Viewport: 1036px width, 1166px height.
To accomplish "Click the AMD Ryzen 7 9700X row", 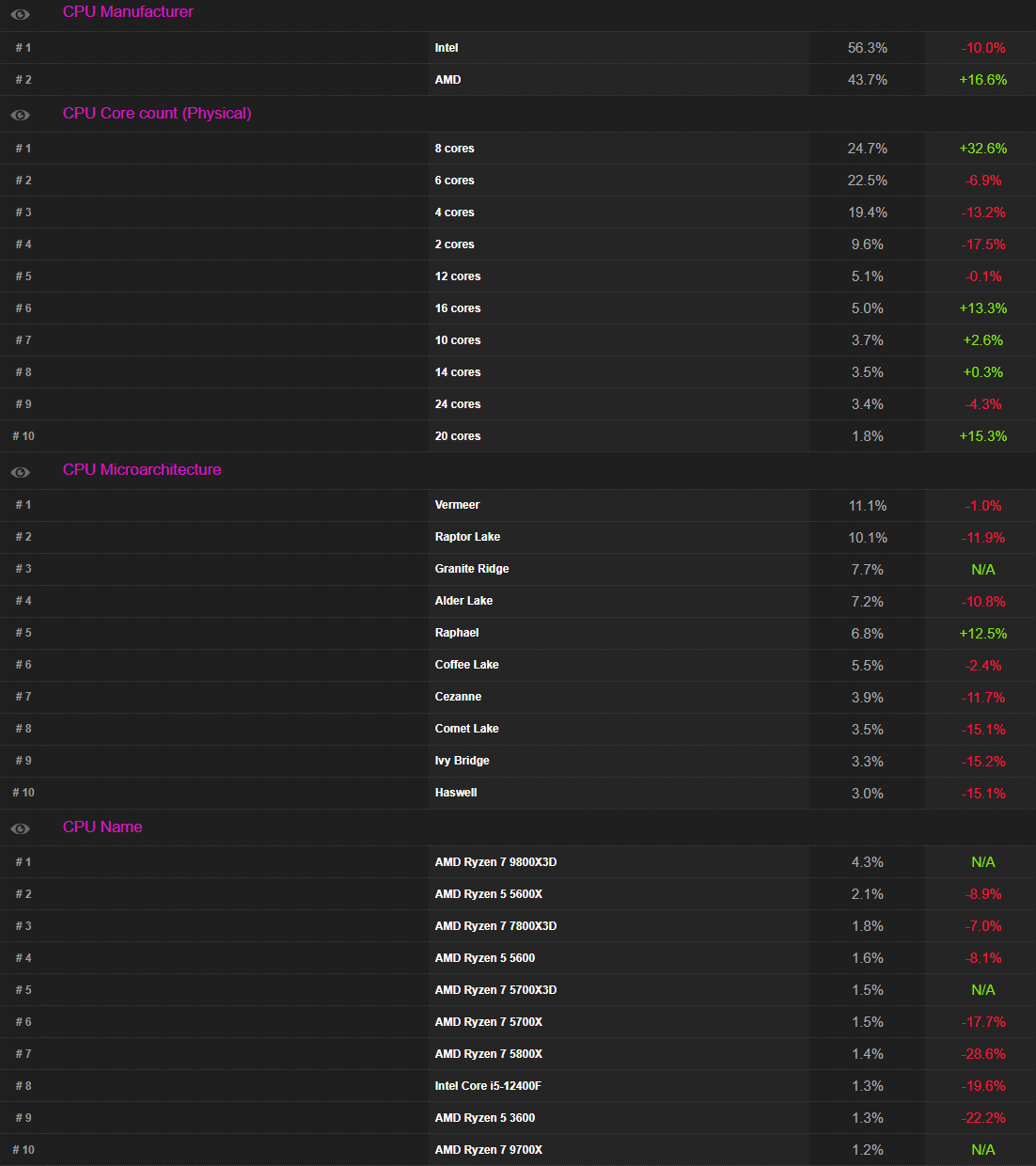I will (489, 1150).
